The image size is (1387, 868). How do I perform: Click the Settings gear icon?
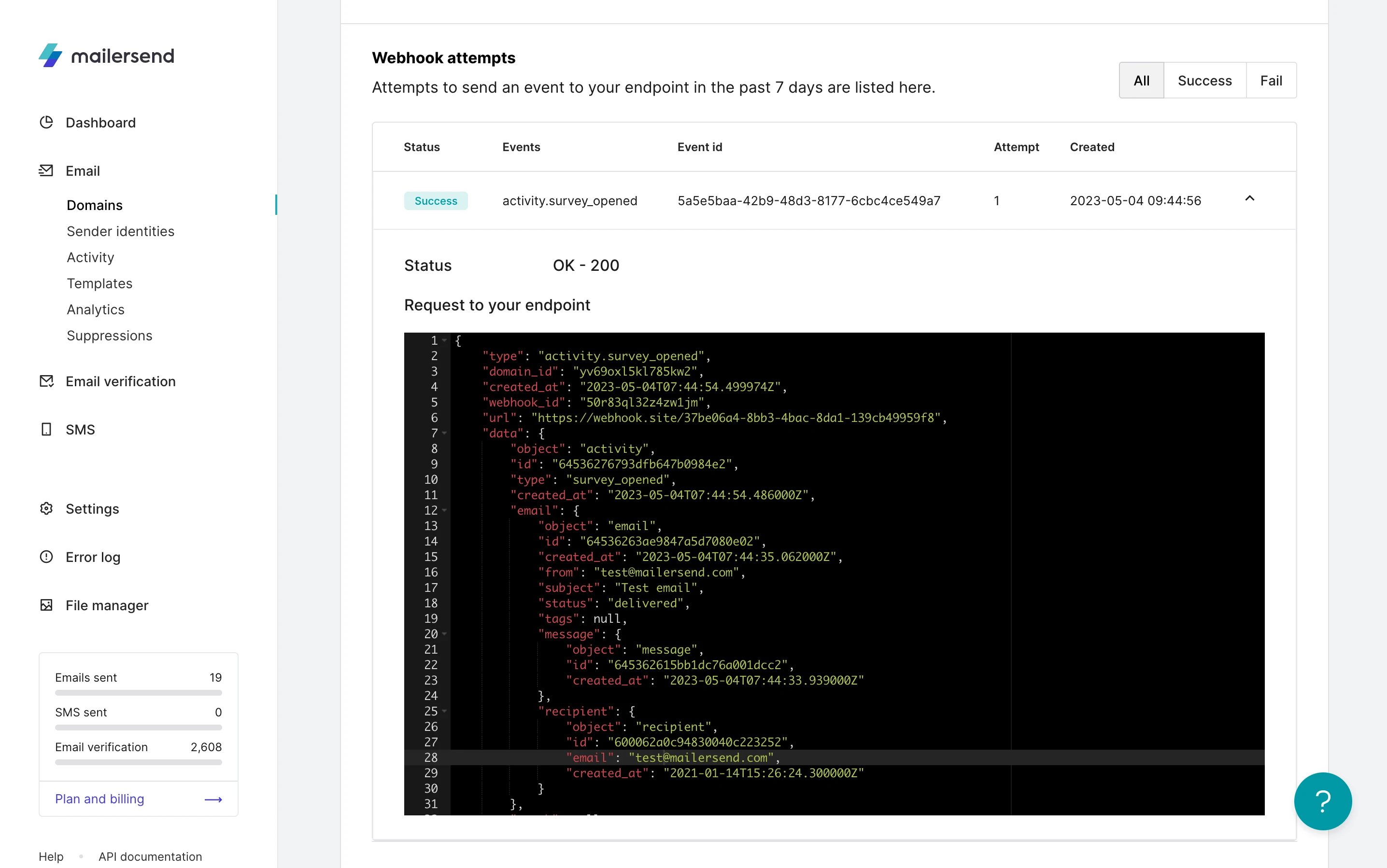pos(46,509)
